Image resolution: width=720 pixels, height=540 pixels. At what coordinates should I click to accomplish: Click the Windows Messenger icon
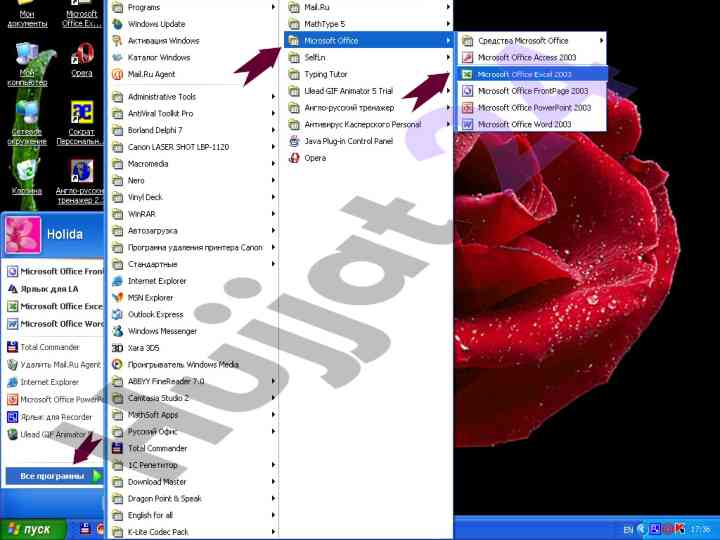pyautogui.click(x=118, y=331)
